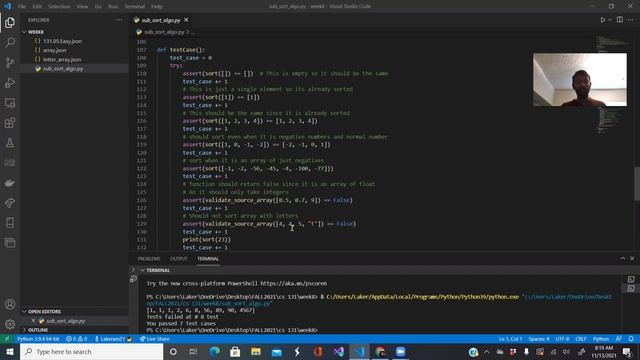Open run options dropdown beside play button
The image size is (640, 360).
tap(610, 20)
